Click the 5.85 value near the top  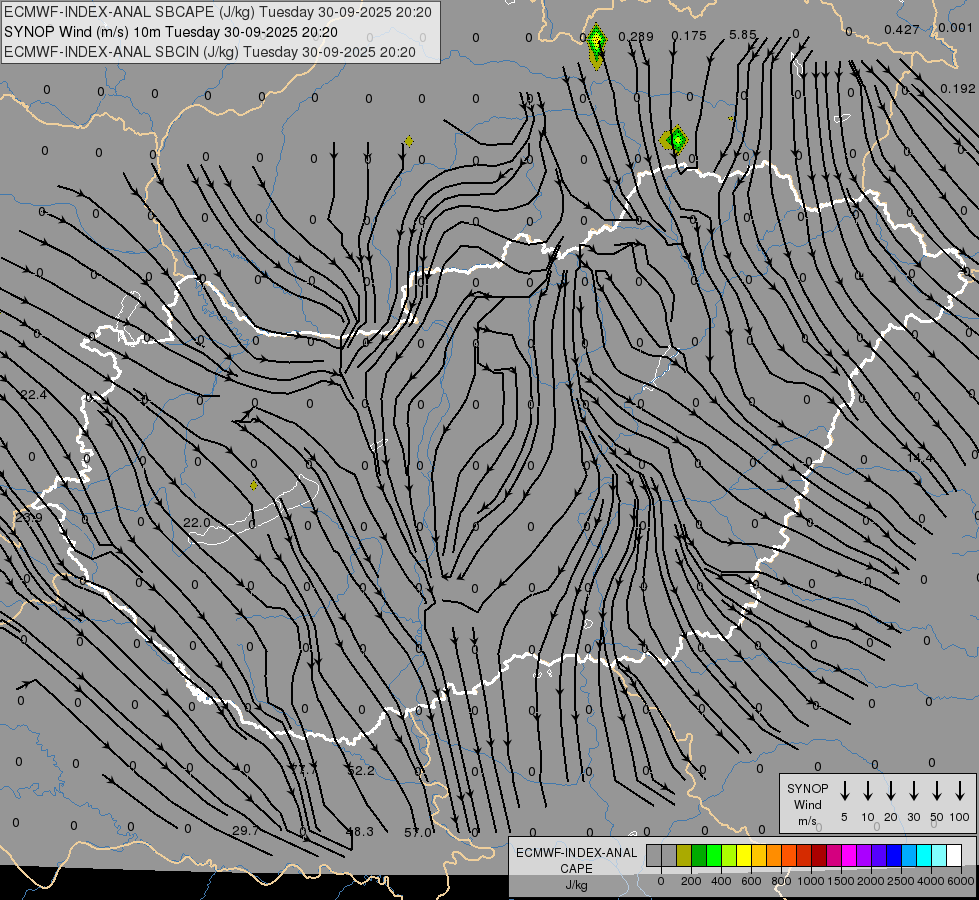743,35
